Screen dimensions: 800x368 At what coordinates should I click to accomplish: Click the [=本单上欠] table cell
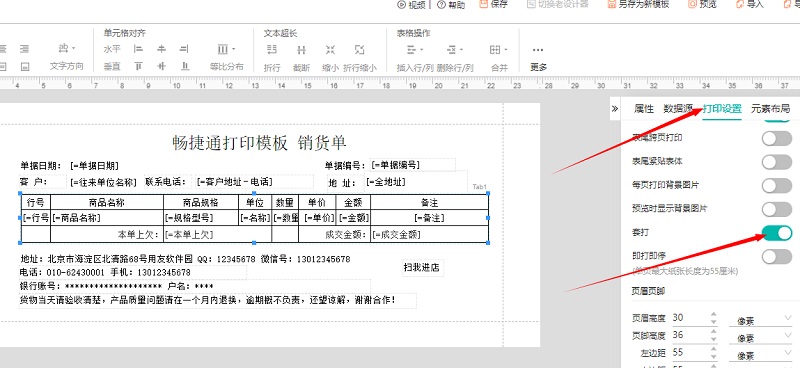[217, 234]
